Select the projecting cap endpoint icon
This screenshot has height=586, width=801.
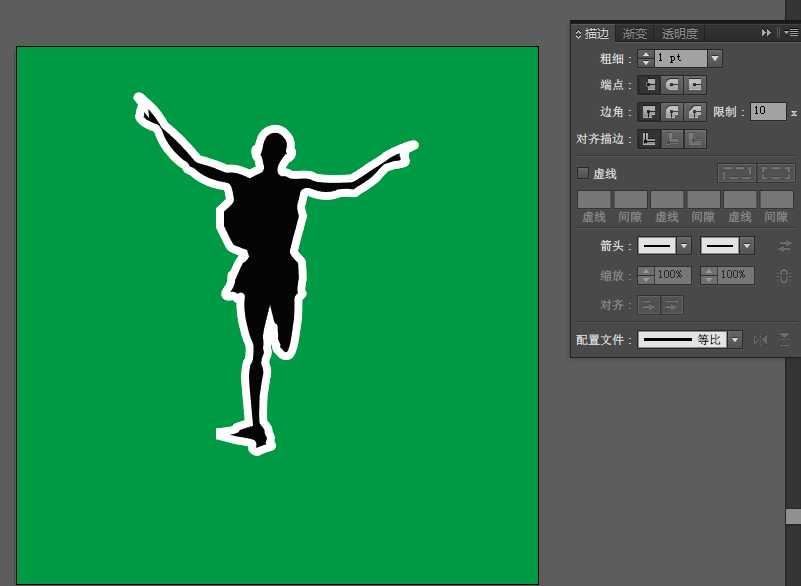(695, 85)
